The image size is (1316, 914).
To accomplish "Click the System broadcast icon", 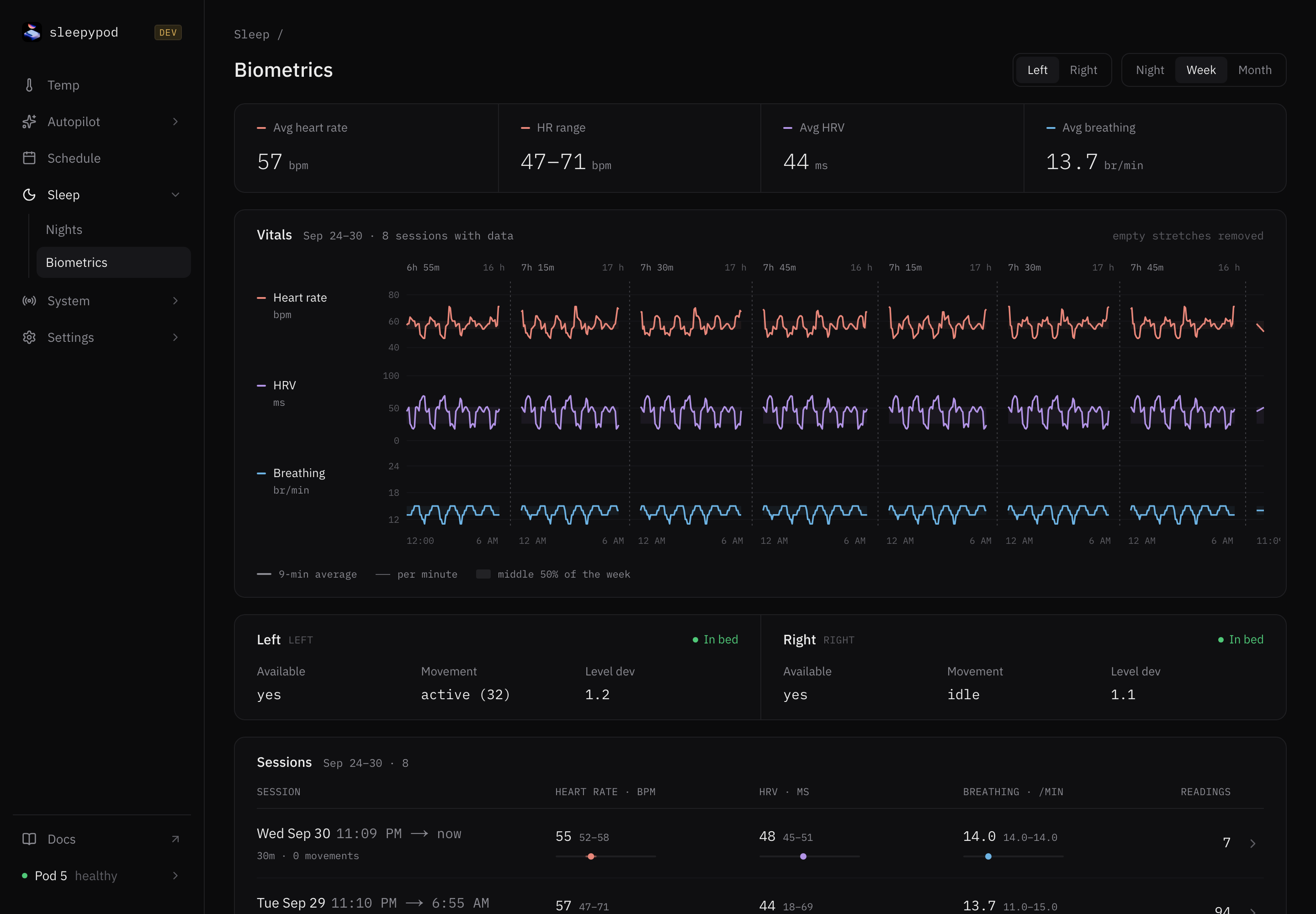I will [29, 301].
